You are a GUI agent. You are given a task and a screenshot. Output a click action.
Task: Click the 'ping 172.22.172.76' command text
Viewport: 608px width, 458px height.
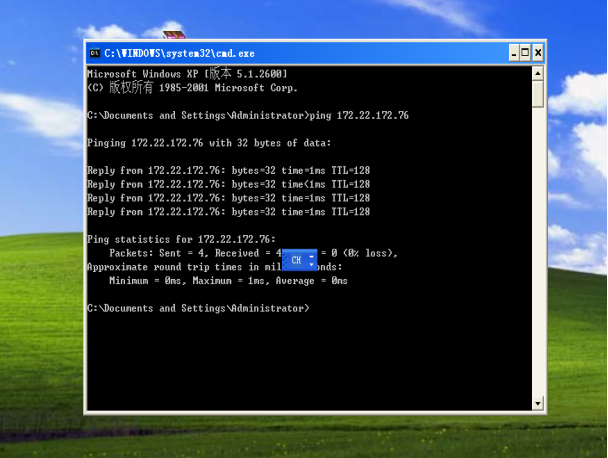pos(359,116)
